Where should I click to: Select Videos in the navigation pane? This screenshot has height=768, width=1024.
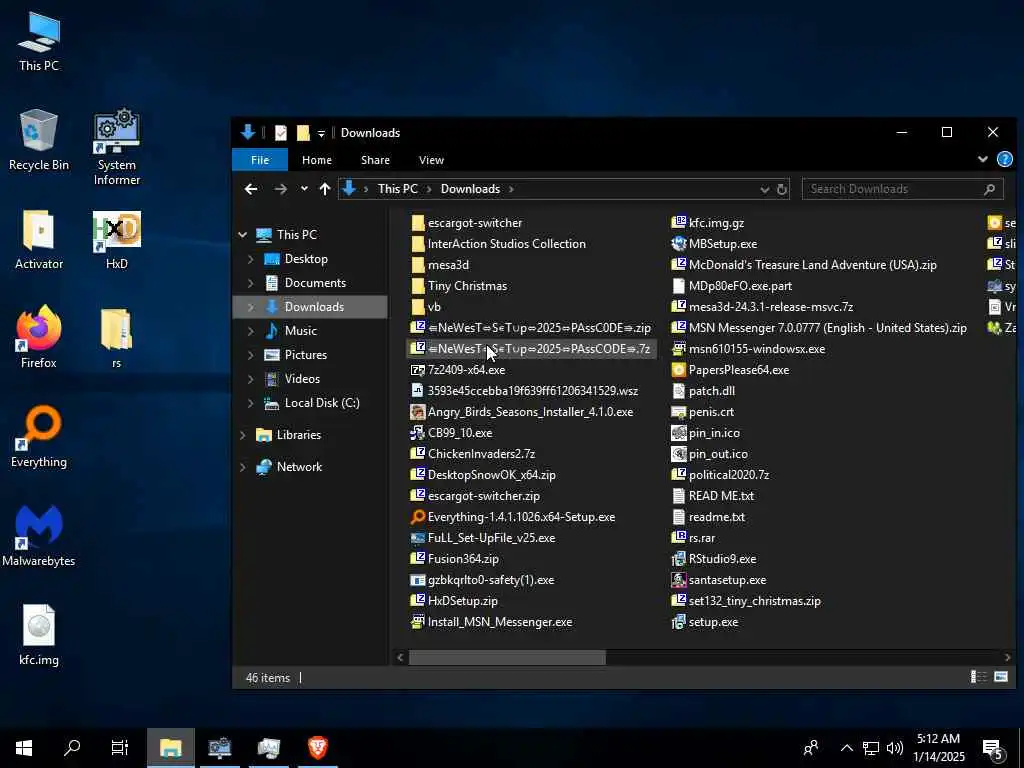click(x=302, y=379)
